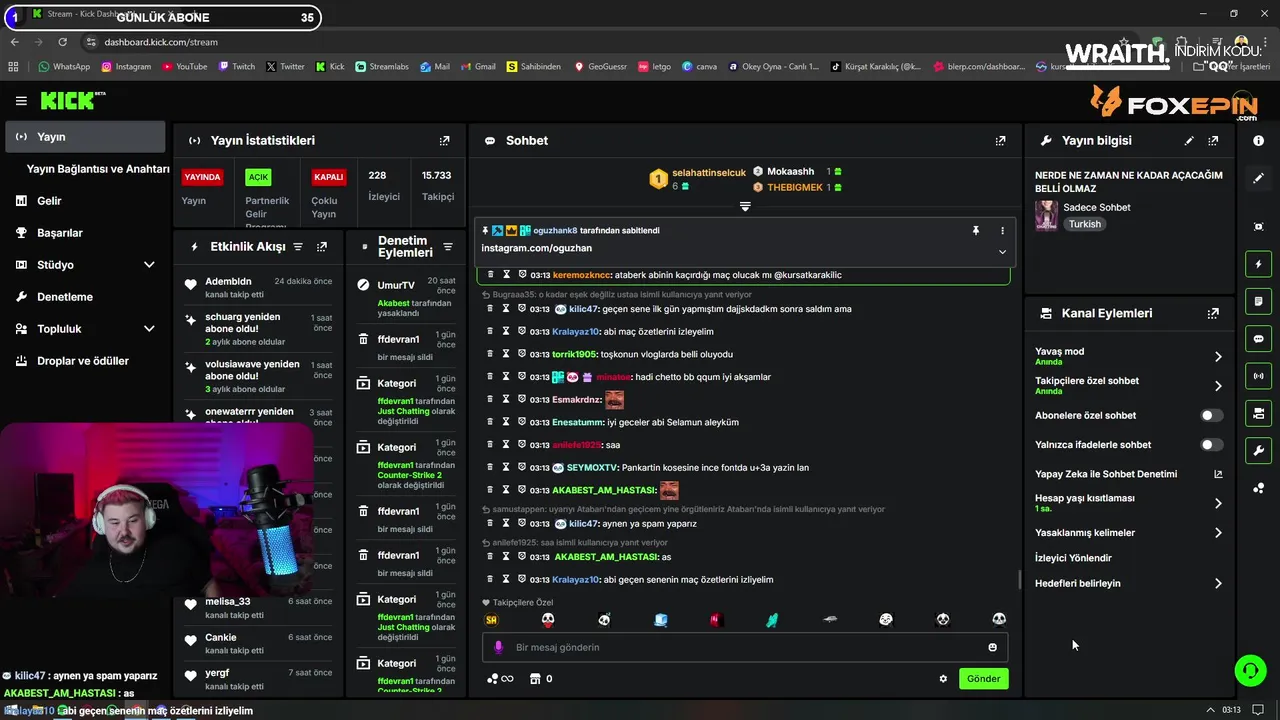The width and height of the screenshot is (1280, 720).
Task: Open the WhatsApp bookmark in the bookmarks bar
Action: tap(64, 67)
